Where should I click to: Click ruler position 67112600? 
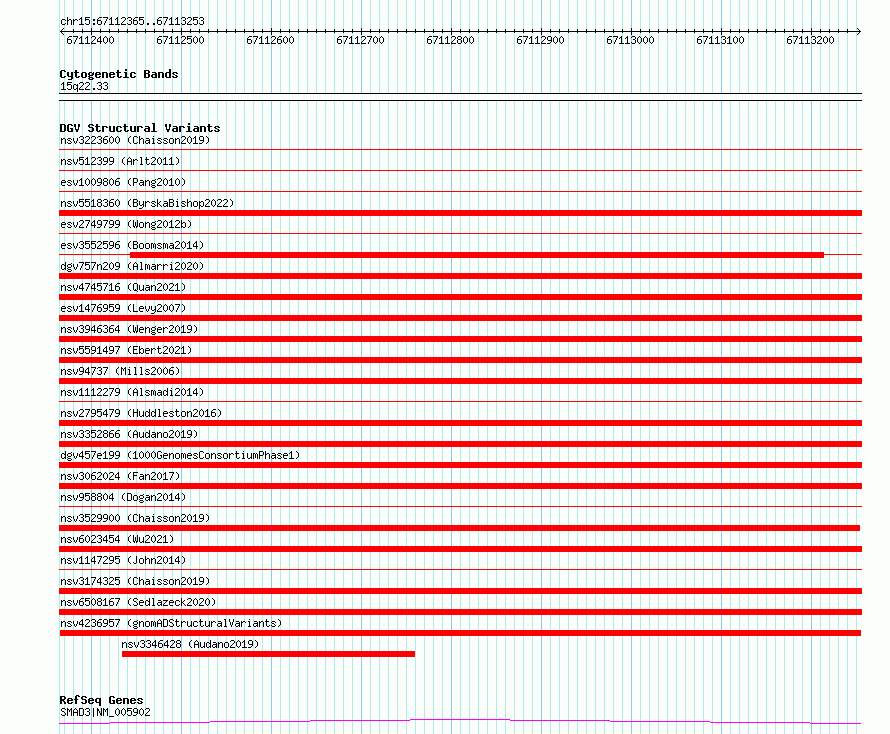coord(270,40)
